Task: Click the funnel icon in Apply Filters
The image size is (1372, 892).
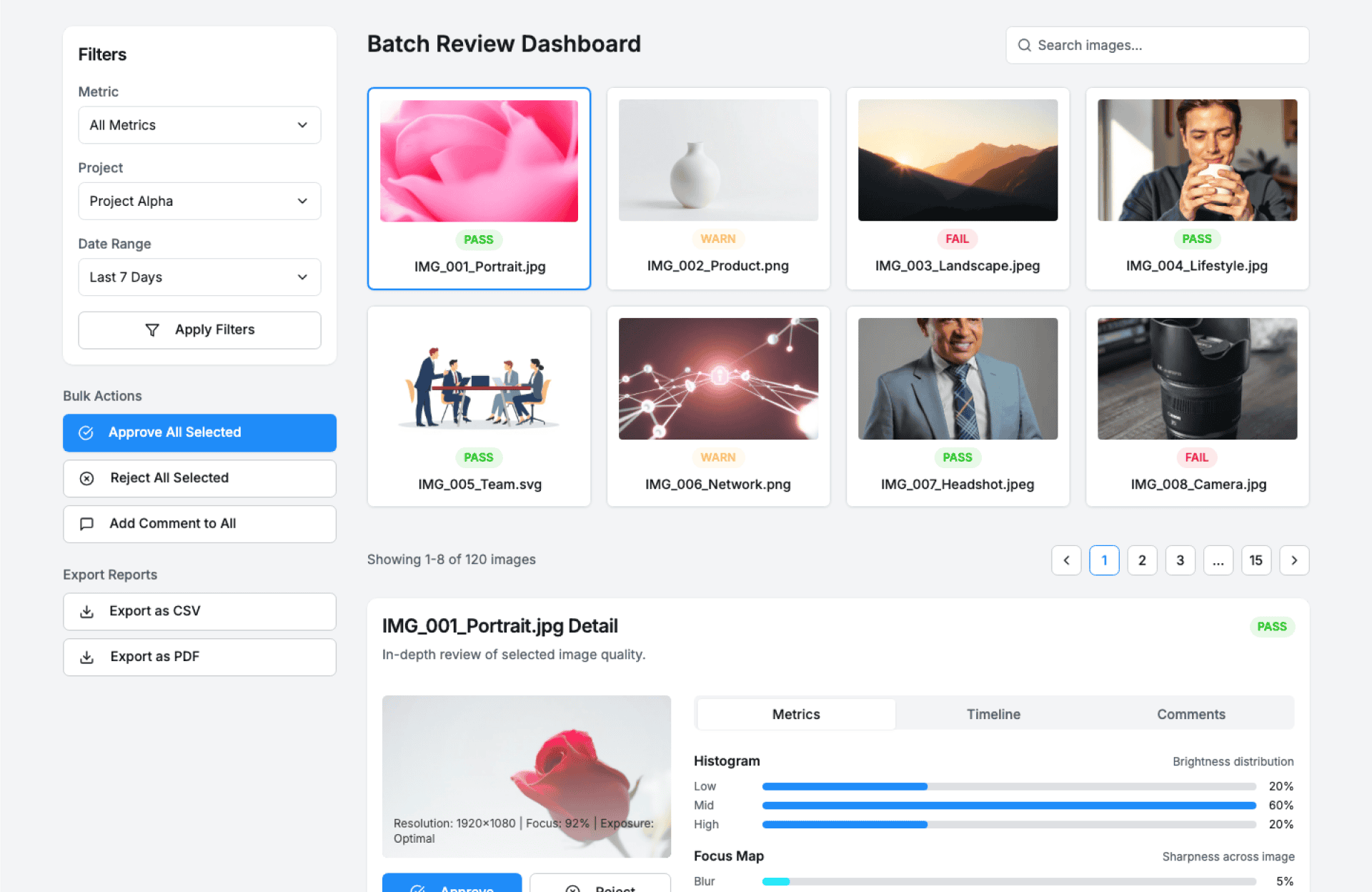Action: coord(151,329)
